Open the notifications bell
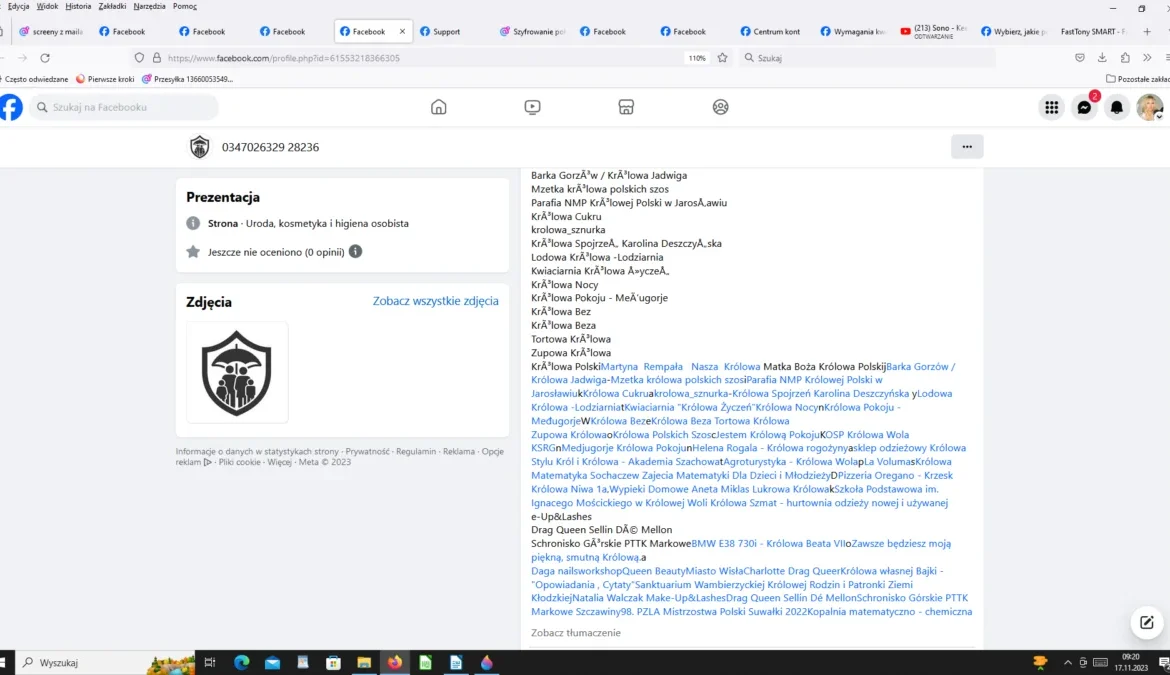Screen dimensions: 1170x675 [1117, 107]
